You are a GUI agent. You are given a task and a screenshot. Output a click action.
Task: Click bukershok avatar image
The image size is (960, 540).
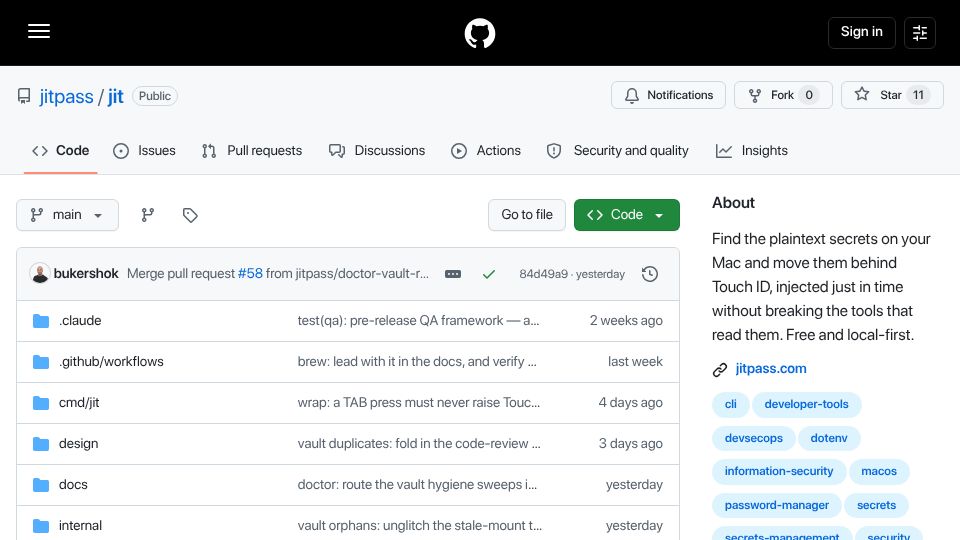click(40, 274)
